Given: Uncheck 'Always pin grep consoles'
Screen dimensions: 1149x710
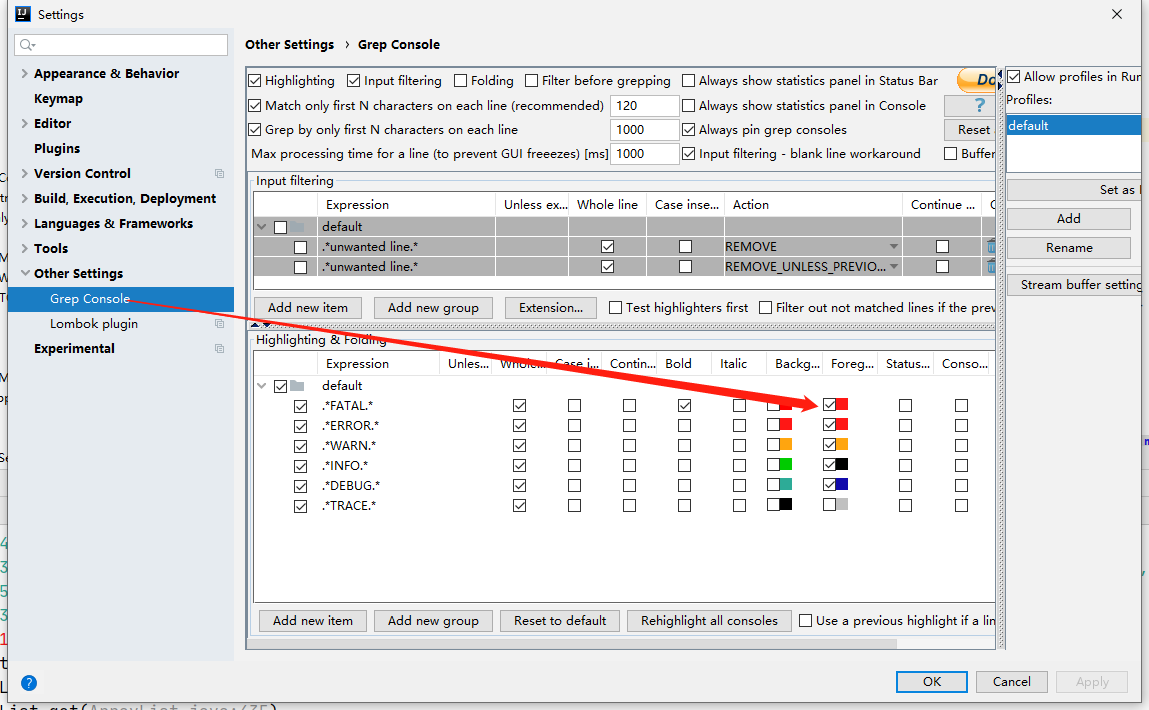Looking at the screenshot, I should click(x=688, y=129).
